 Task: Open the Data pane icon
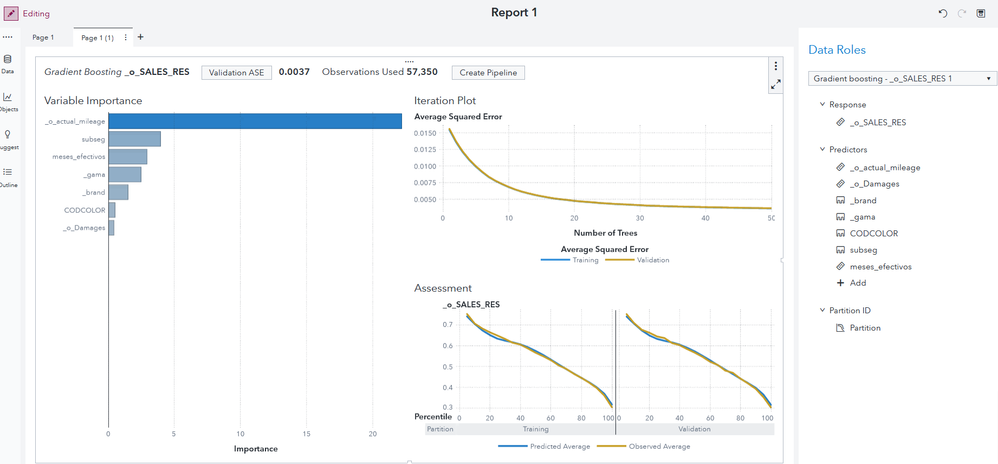(8, 63)
